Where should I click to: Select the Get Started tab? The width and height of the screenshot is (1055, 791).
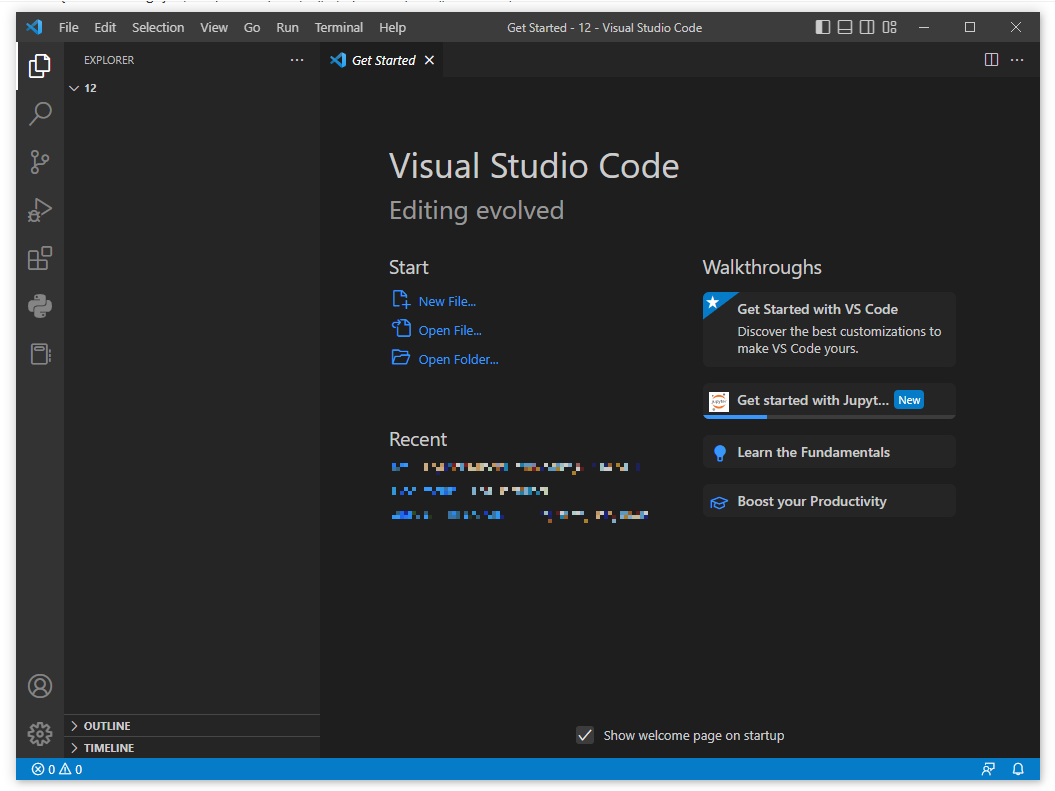coord(382,60)
